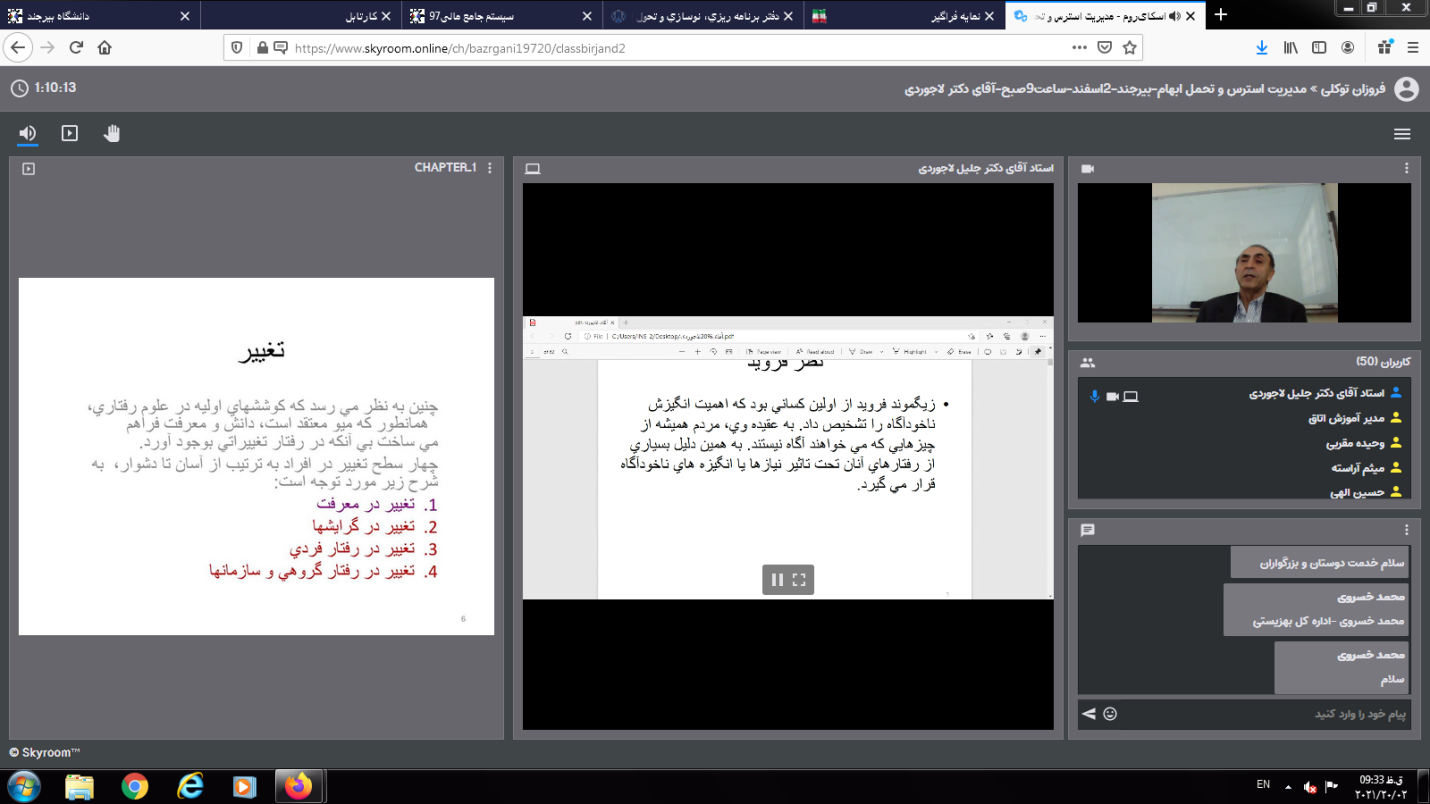Click the send message arrow icon
The width and height of the screenshot is (1430, 804).
click(x=1088, y=714)
